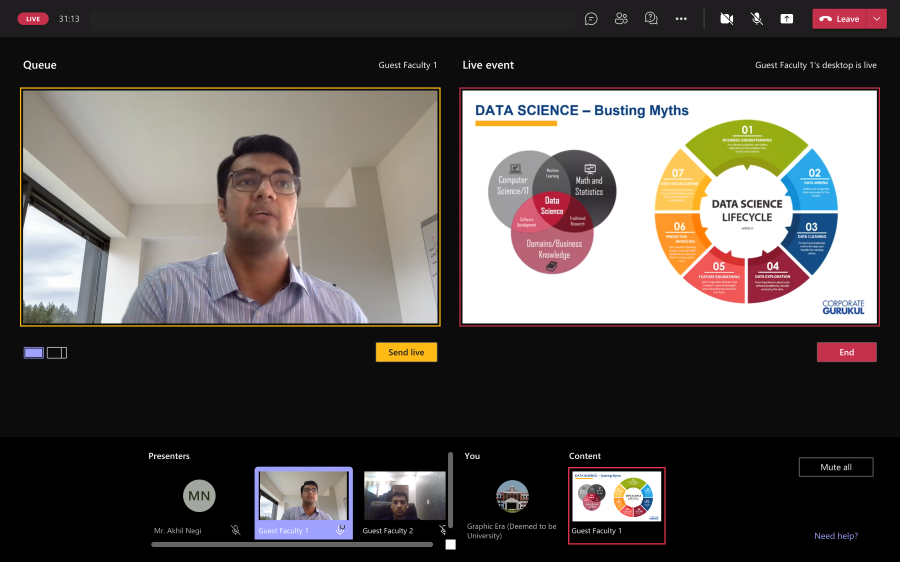This screenshot has width=900, height=562.
Task: Click the presenters vertical scrollbar
Action: pos(451,491)
